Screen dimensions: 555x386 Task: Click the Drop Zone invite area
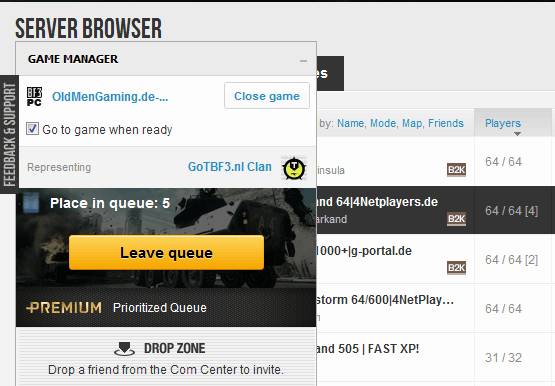(166, 357)
